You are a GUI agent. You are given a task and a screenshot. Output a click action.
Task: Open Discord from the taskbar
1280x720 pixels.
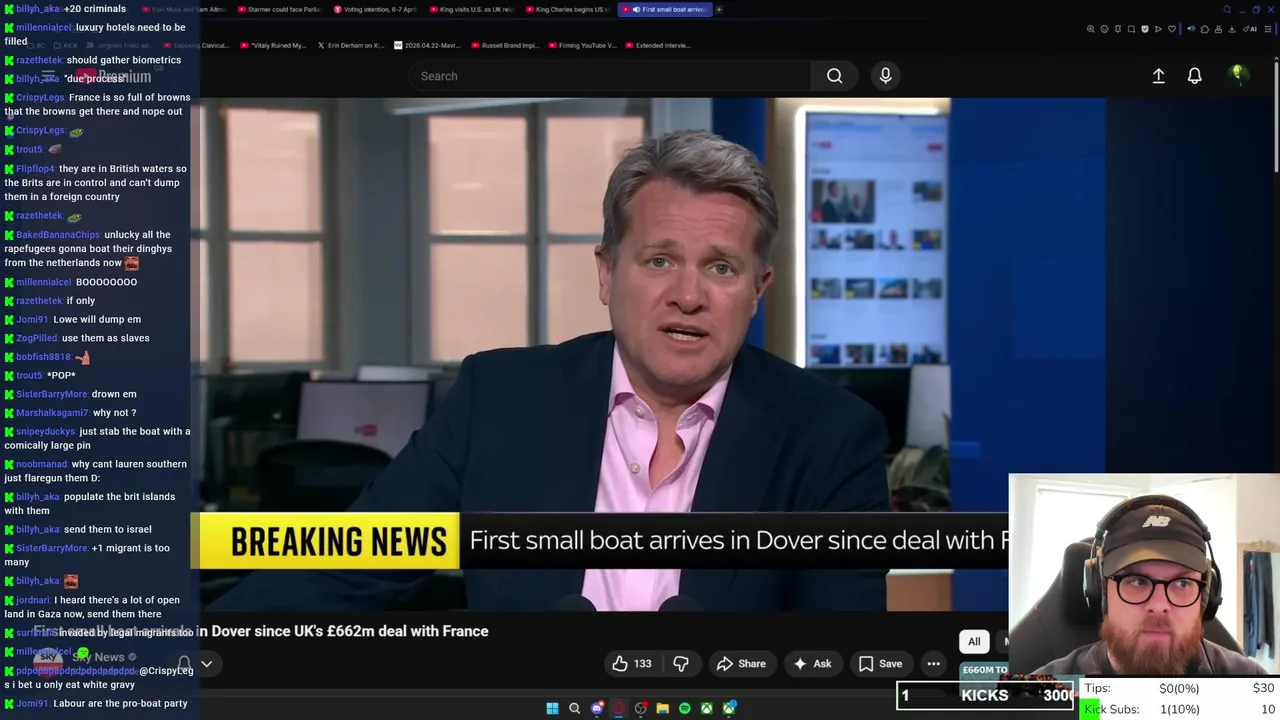[x=597, y=708]
